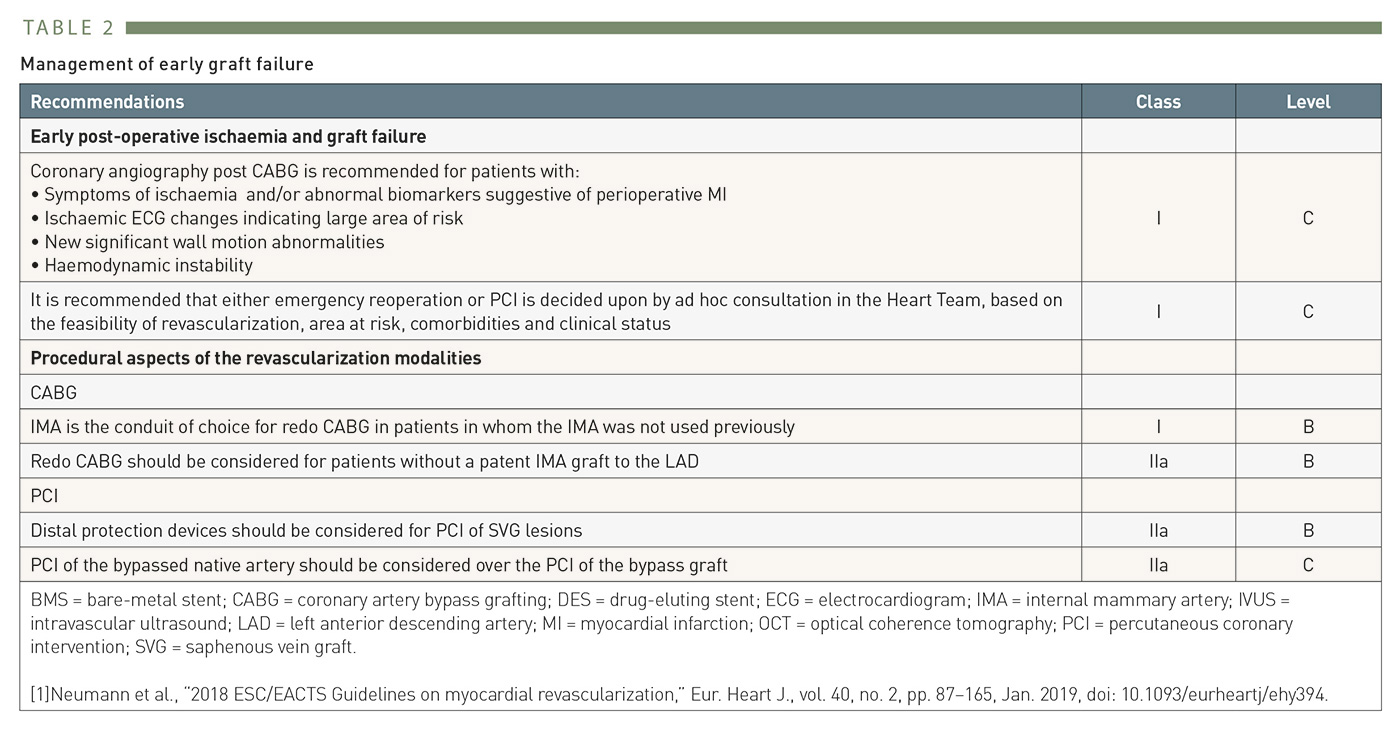This screenshot has width=1400, height=729.
Task: Click the "Class" column header
Action: point(1158,102)
